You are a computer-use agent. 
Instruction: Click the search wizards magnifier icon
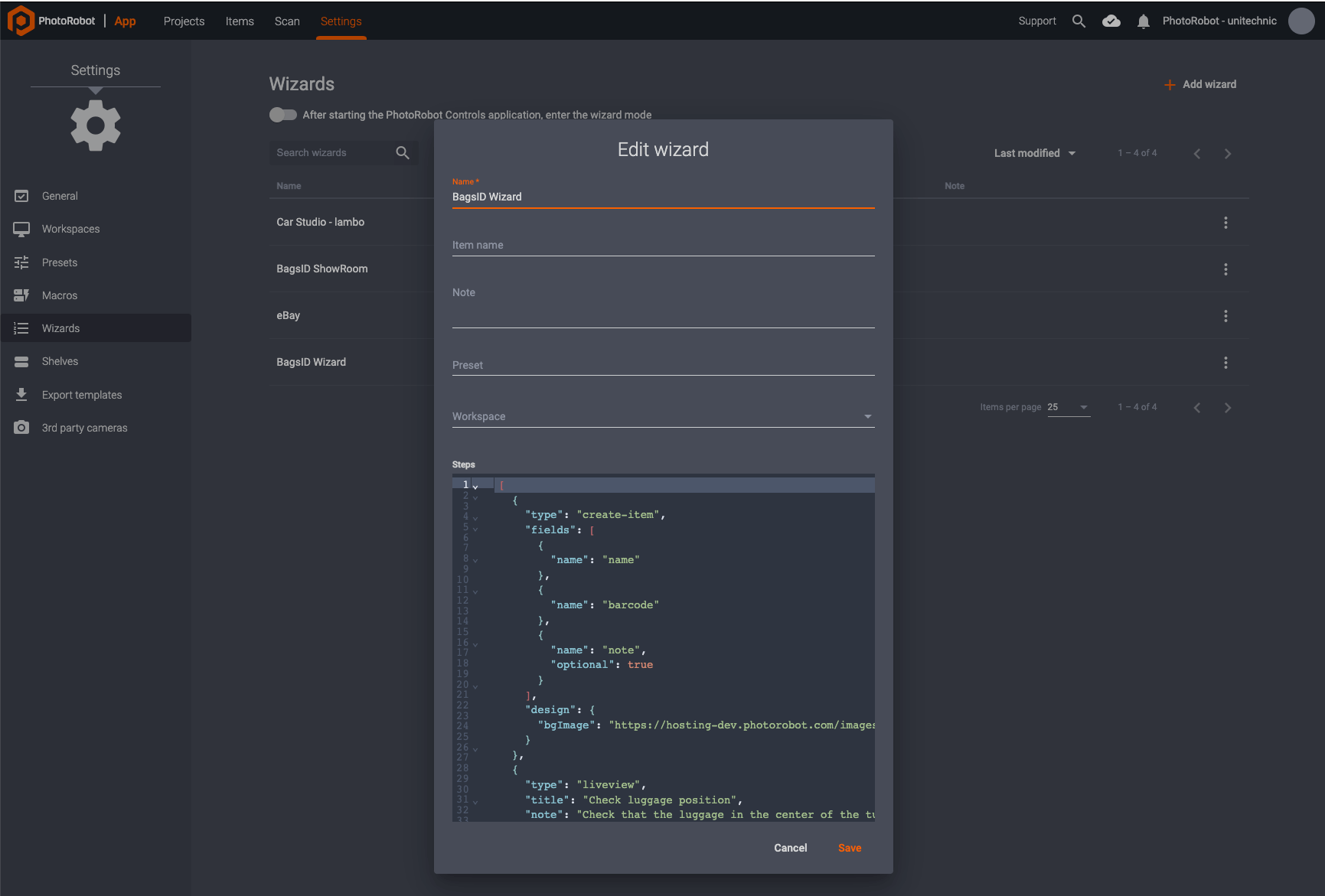[x=403, y=153]
